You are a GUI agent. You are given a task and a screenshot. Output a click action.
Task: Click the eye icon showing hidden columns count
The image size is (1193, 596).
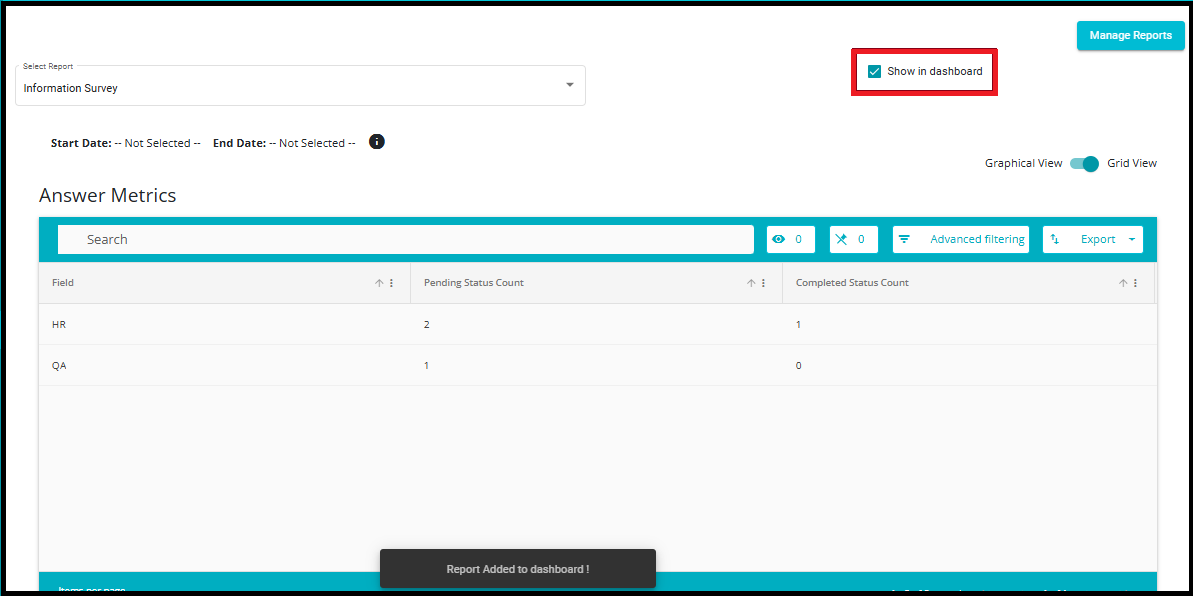click(778, 239)
